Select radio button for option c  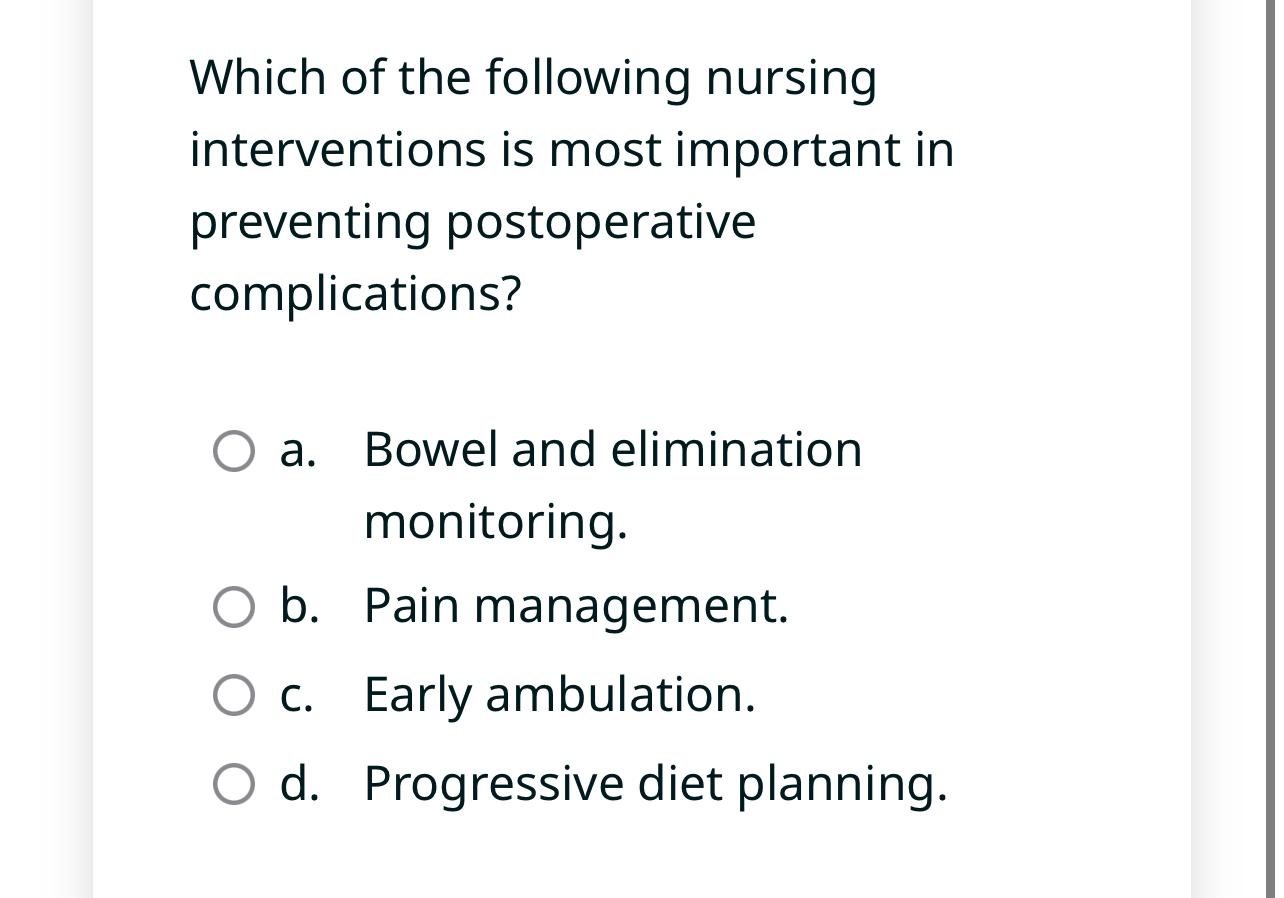pos(233,694)
